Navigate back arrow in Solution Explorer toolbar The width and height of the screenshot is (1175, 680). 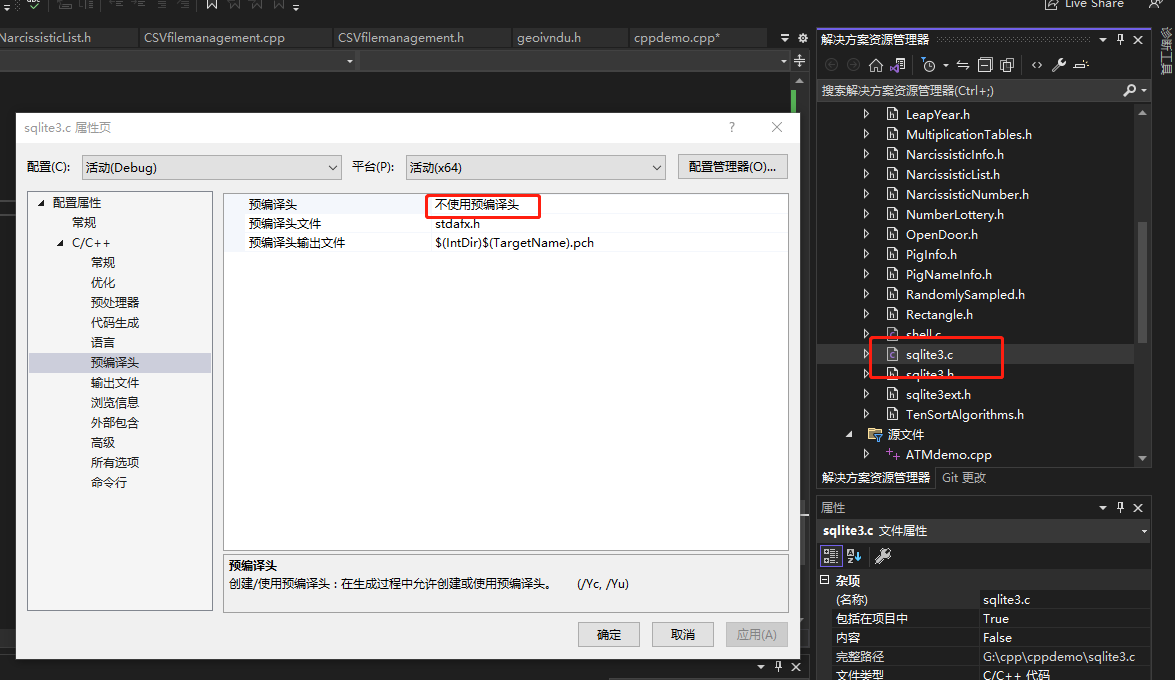point(832,65)
